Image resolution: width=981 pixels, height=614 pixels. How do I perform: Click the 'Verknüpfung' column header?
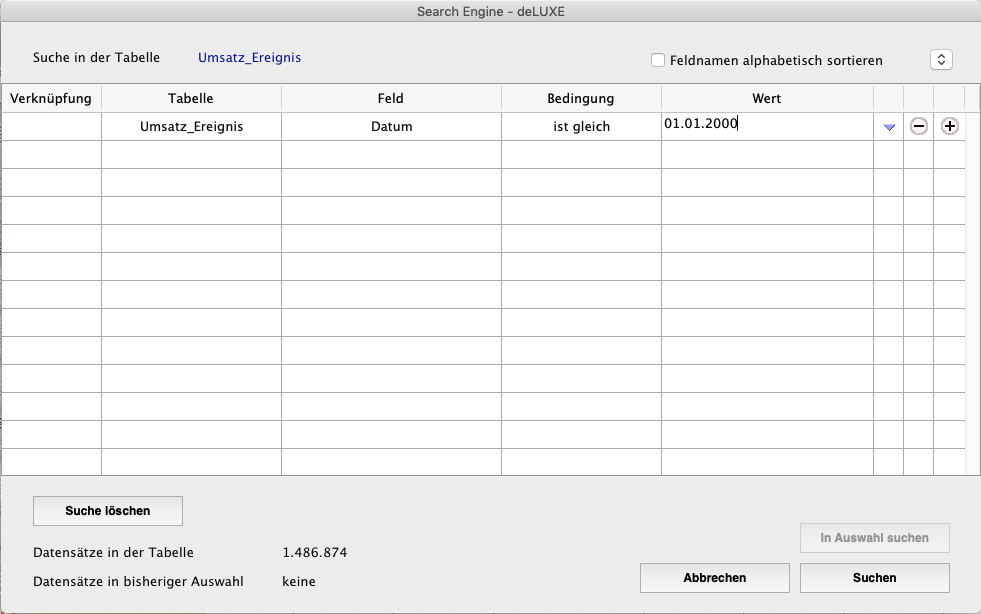click(51, 98)
